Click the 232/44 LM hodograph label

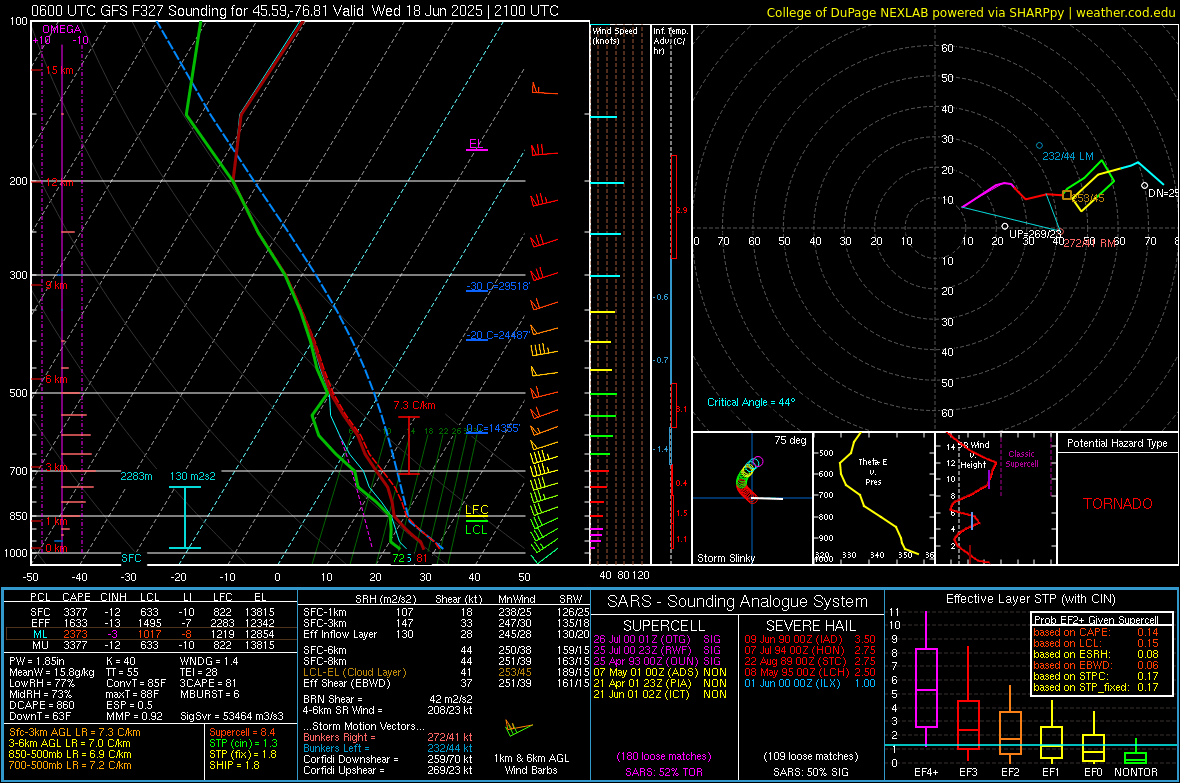(1068, 157)
